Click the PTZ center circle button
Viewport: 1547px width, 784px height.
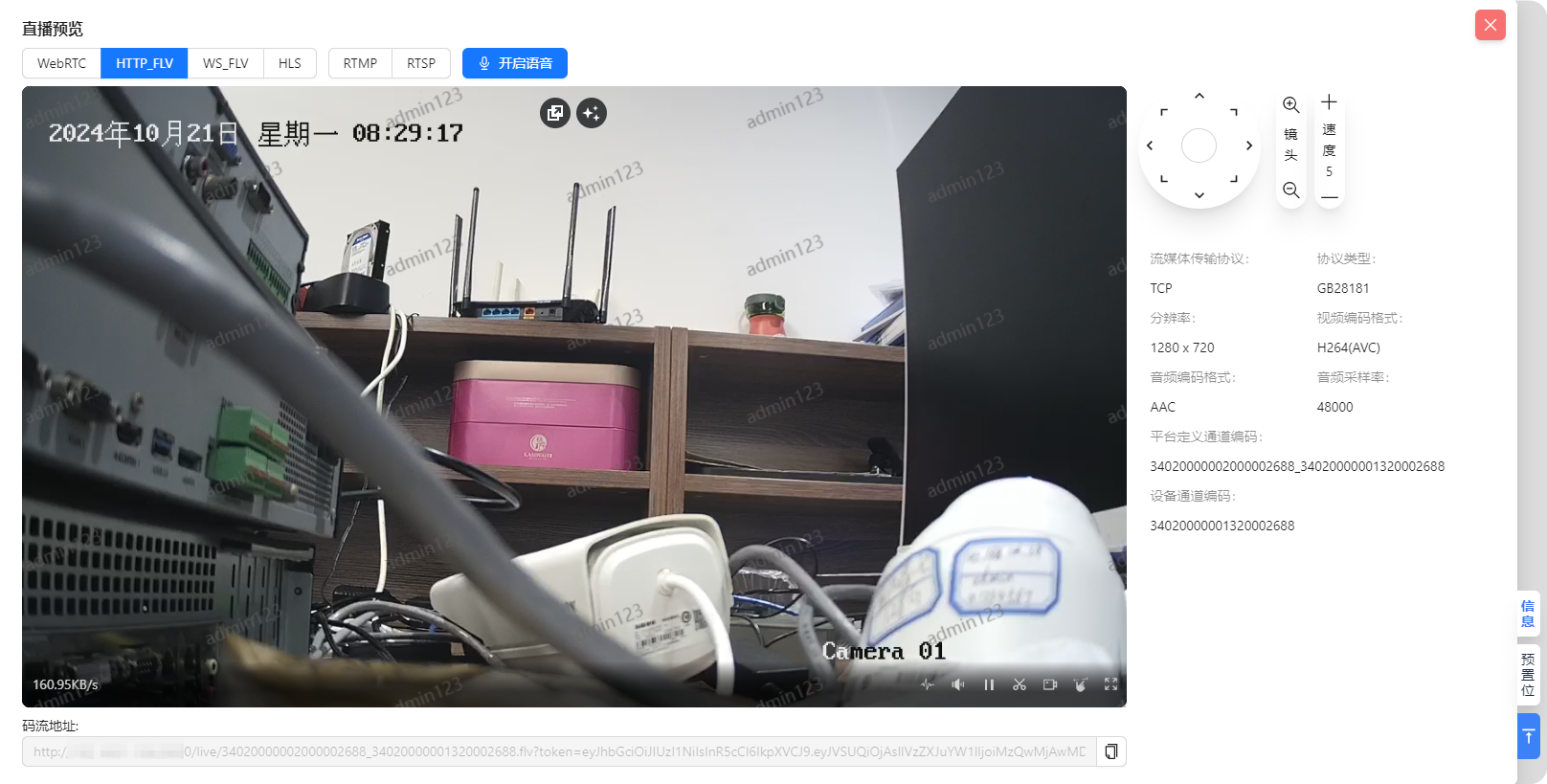tap(1199, 146)
